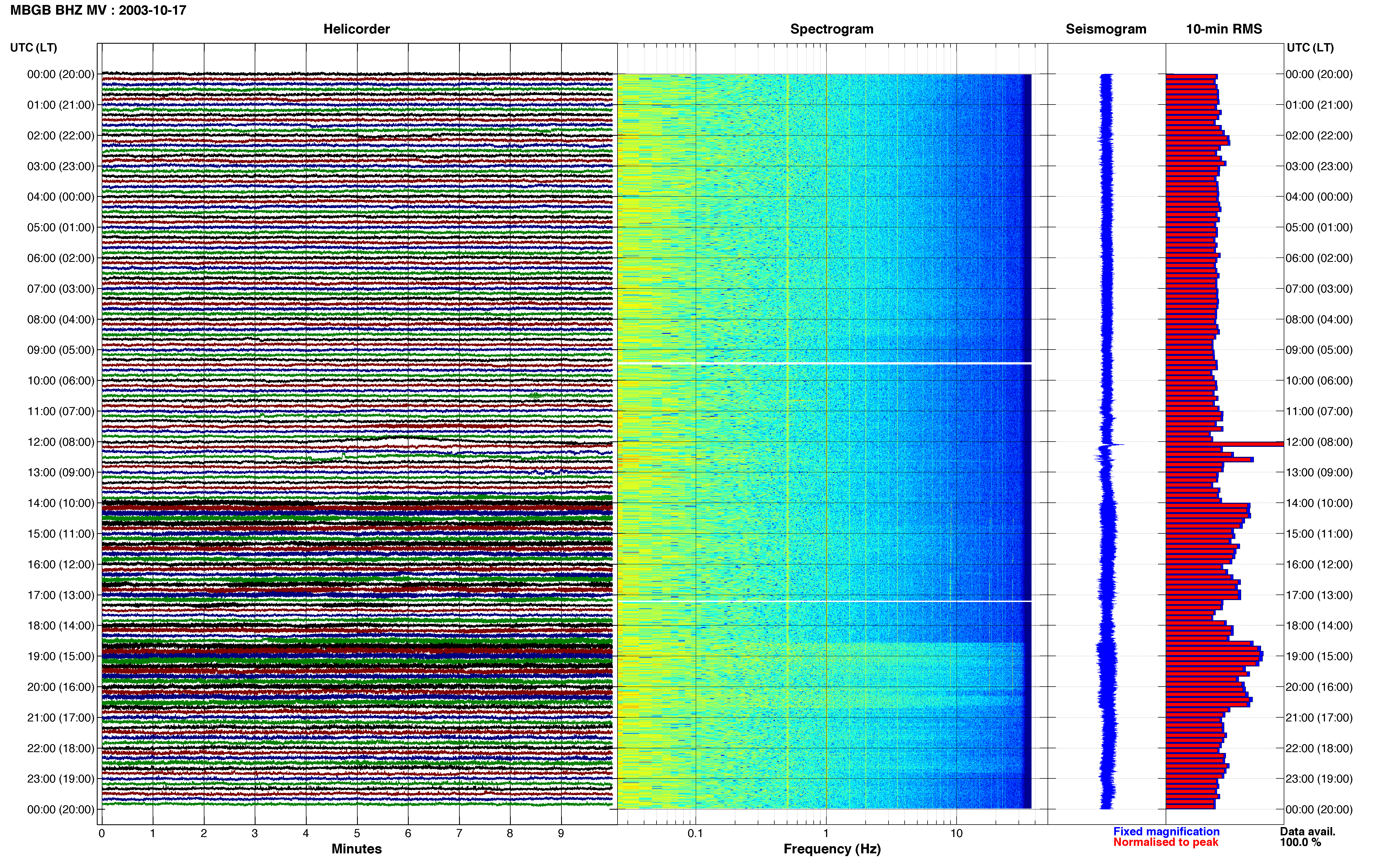Click the 'Normalised to peak' legend text

1165,842
